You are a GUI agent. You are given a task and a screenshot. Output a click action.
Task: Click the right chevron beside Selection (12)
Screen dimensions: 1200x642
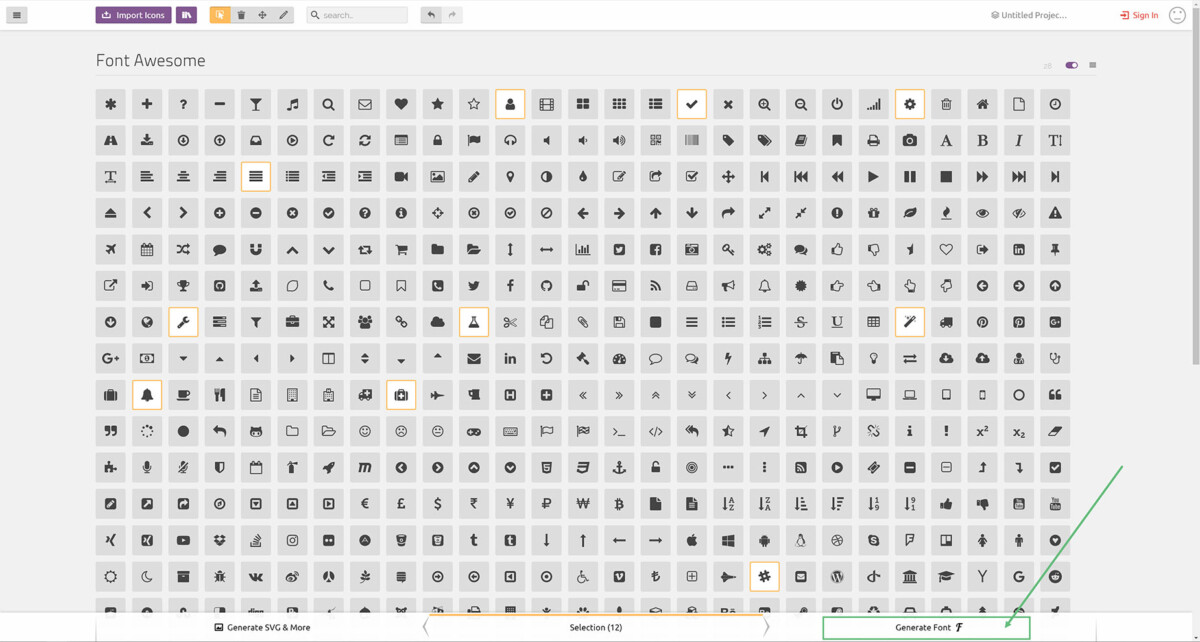tap(767, 627)
